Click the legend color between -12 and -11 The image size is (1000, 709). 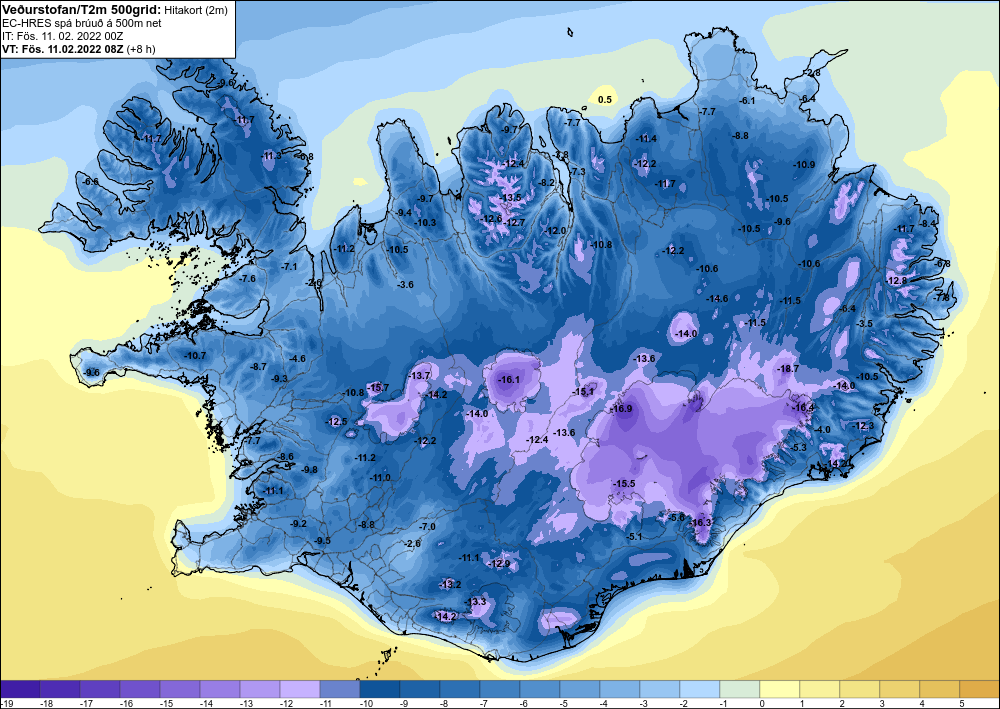tap(300, 689)
